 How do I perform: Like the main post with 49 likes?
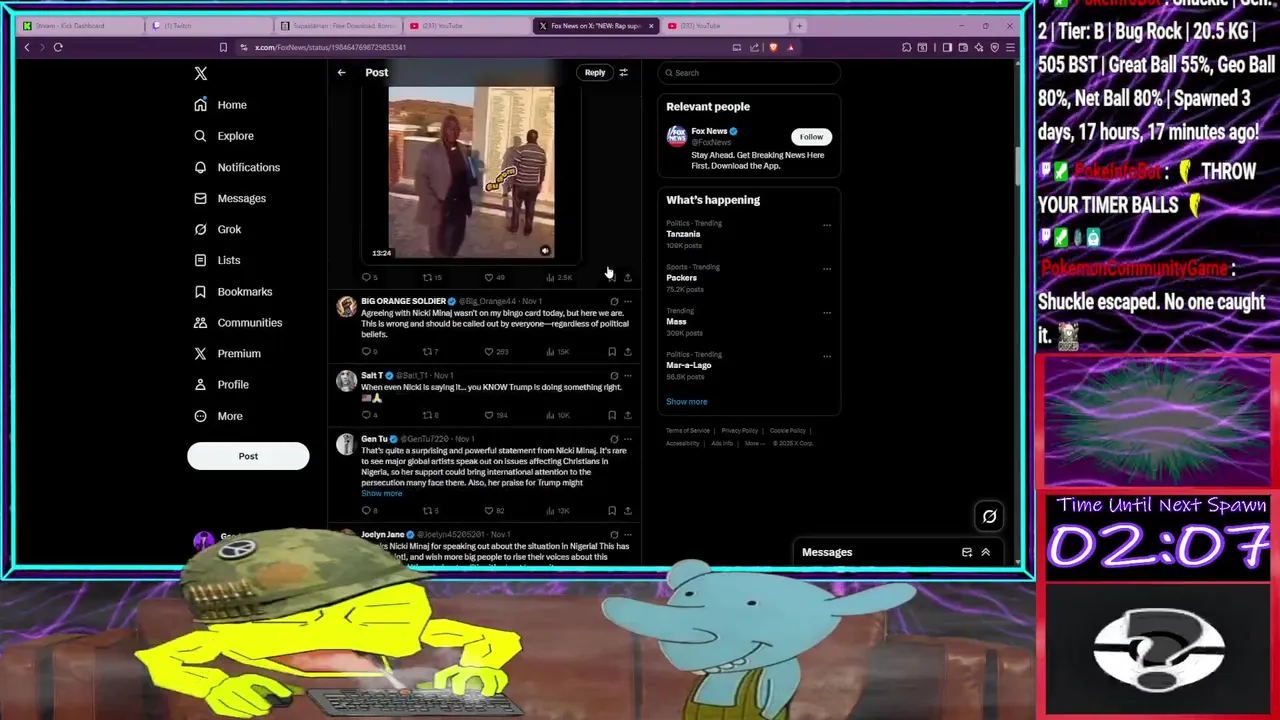(494, 277)
